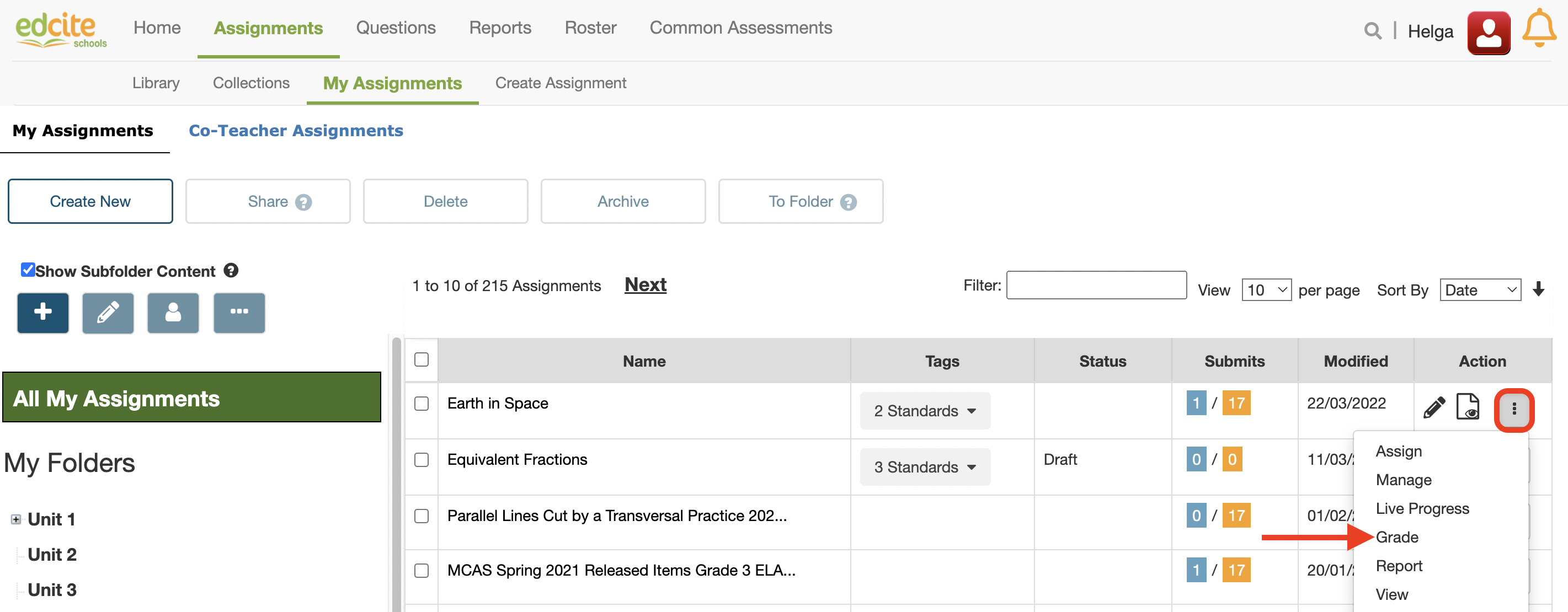Viewport: 1568px width, 612px height.
Task: Open the folder more options ellipsis icon
Action: click(238, 313)
